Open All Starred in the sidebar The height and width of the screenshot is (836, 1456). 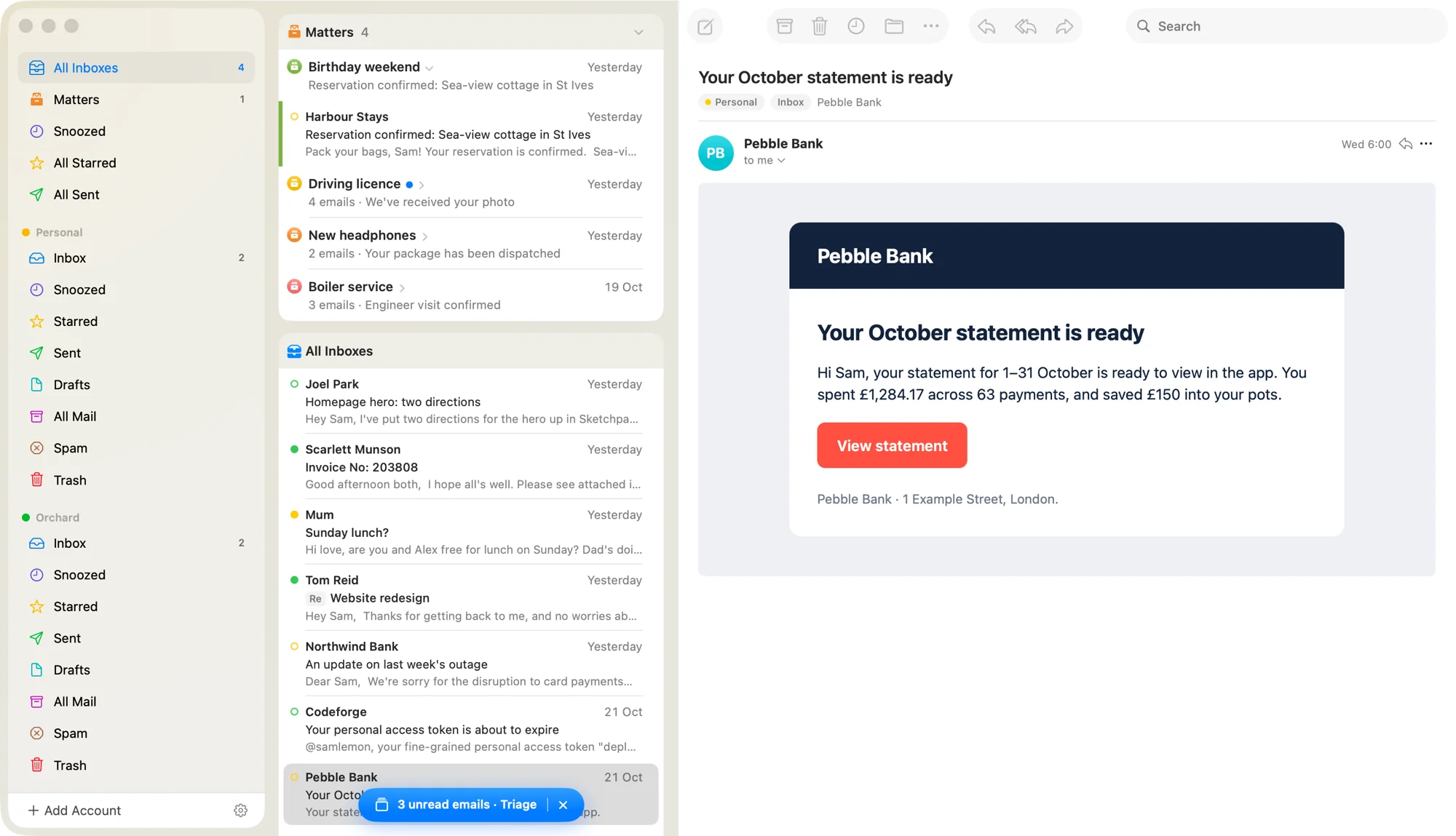point(136,163)
